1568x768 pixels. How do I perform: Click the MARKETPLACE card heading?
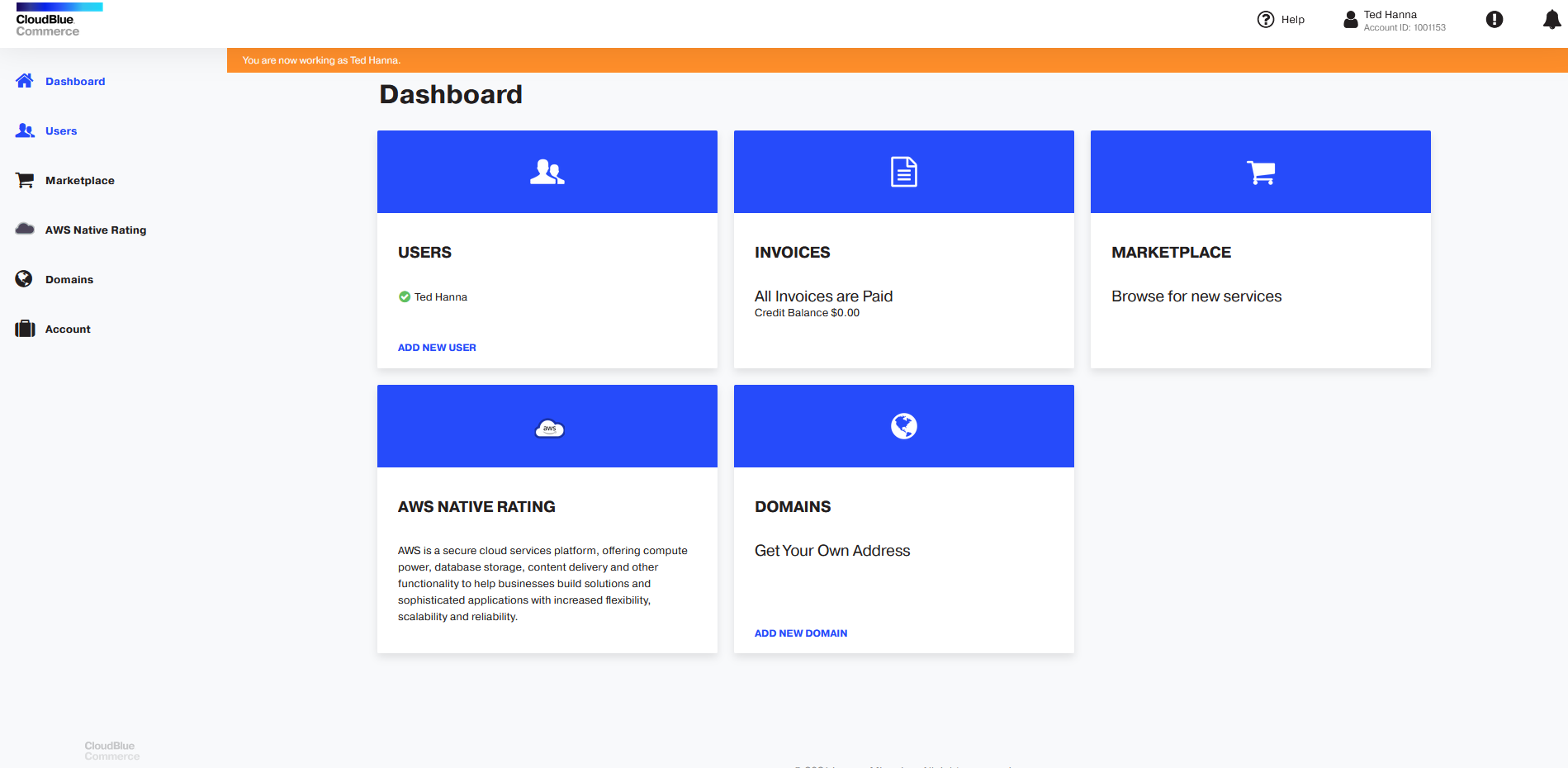(x=1171, y=253)
